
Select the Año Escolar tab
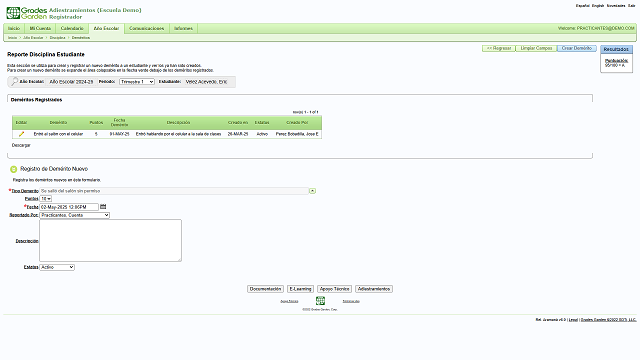pos(106,29)
